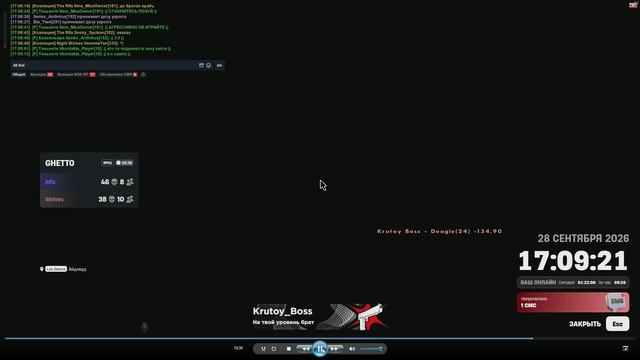Click the Wolves team row in GHETTO panel
This screenshot has width=640, height=360.
[89, 199]
